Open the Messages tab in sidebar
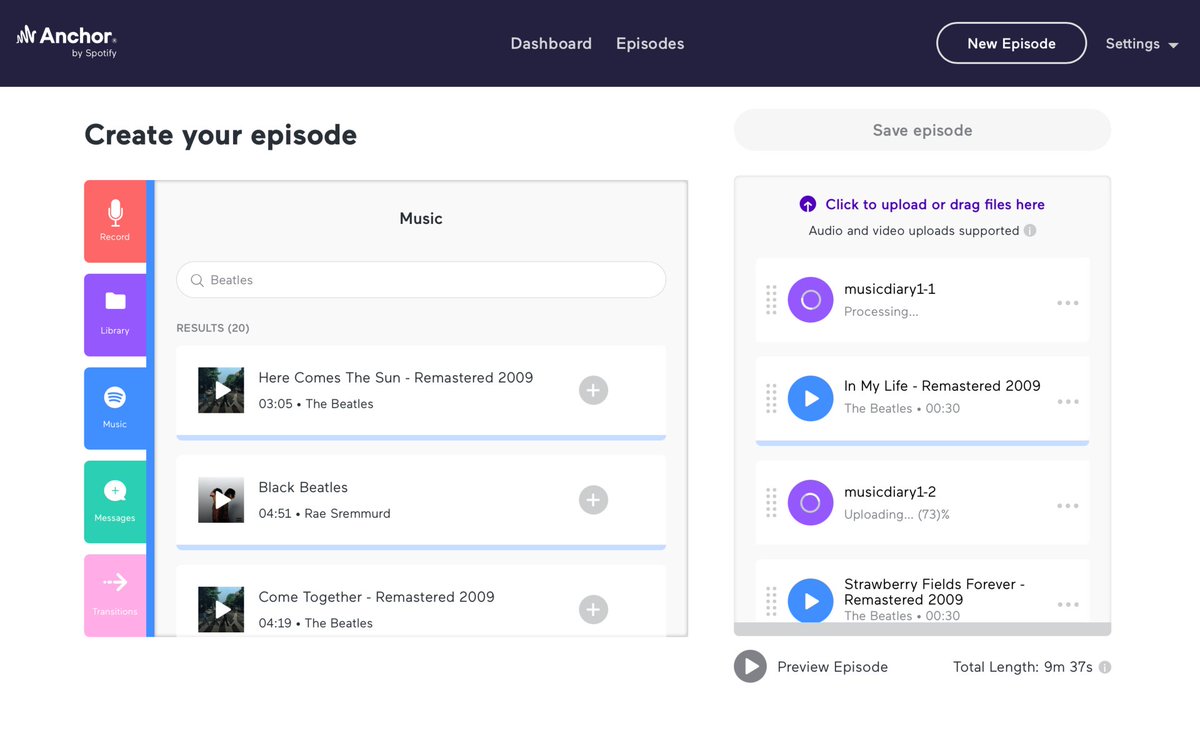This screenshot has width=1200, height=743. 115,502
